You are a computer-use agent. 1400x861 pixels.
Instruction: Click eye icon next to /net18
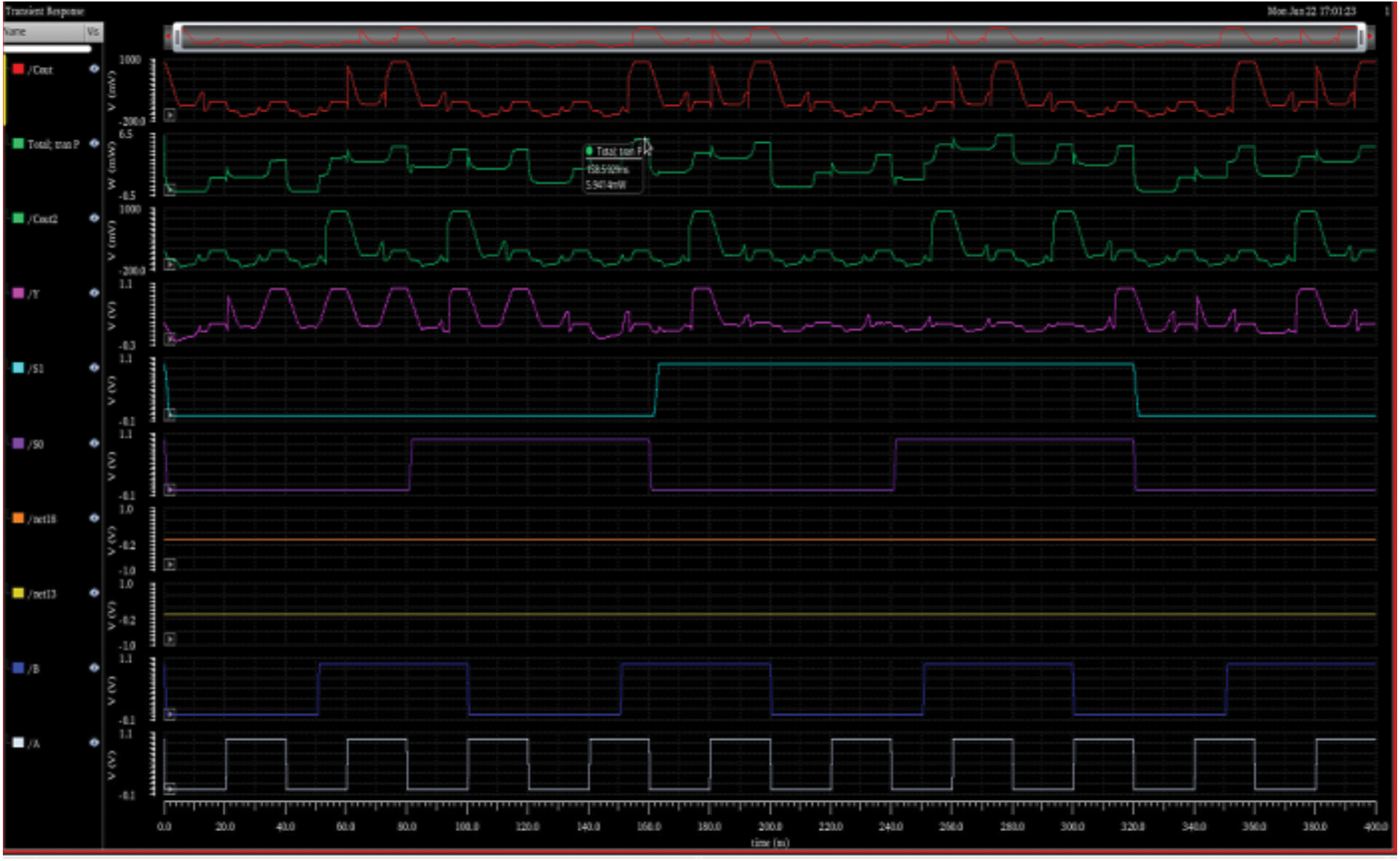point(94,518)
